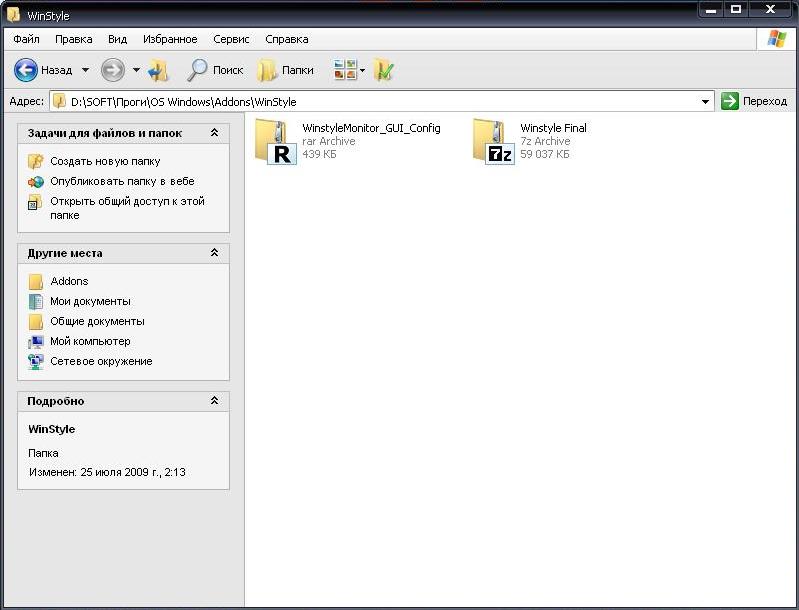Image resolution: width=799 pixels, height=610 pixels.
Task: Maximize the WinStyle window
Action: [x=736, y=10]
